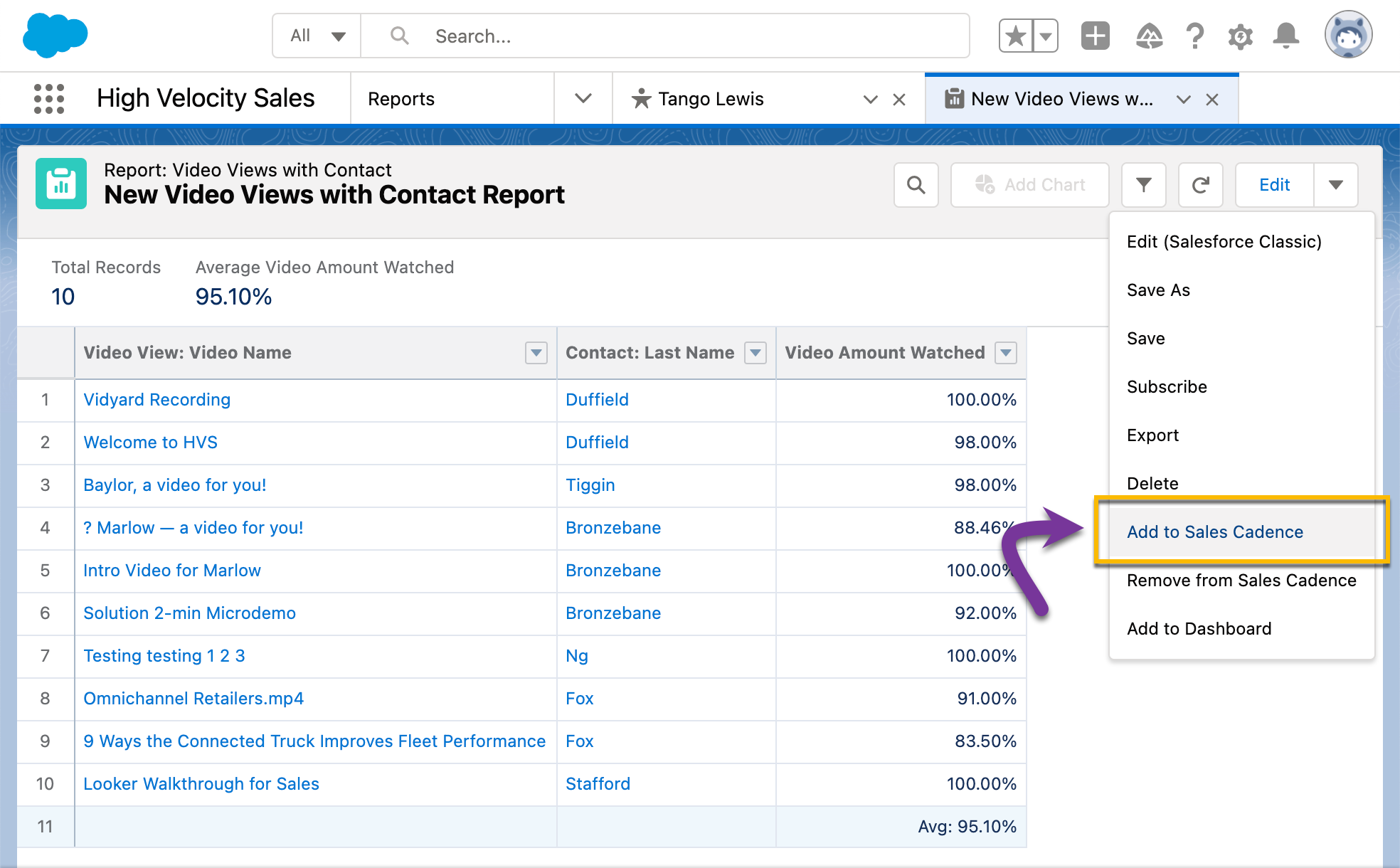1400x868 pixels.
Task: Click the report search magnifier button
Action: [x=916, y=185]
